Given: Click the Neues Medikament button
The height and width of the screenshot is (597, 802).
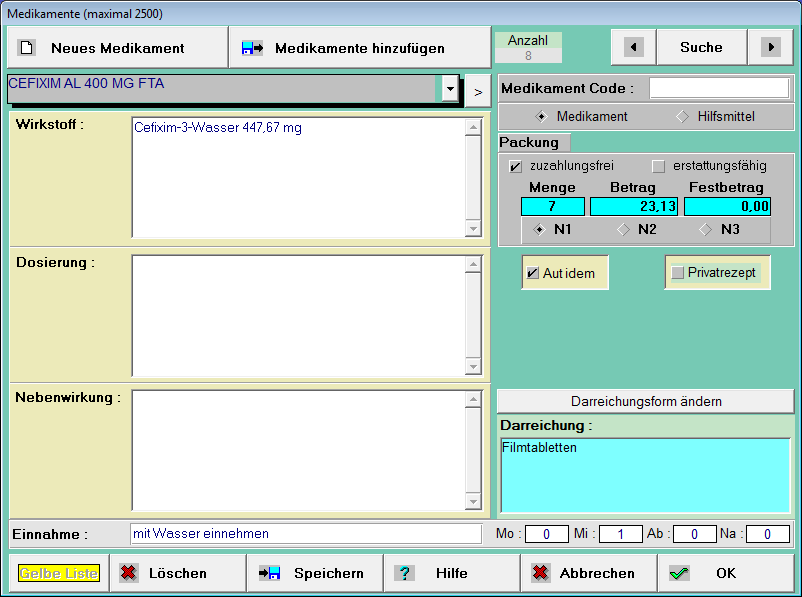Looking at the screenshot, I should click(117, 48).
